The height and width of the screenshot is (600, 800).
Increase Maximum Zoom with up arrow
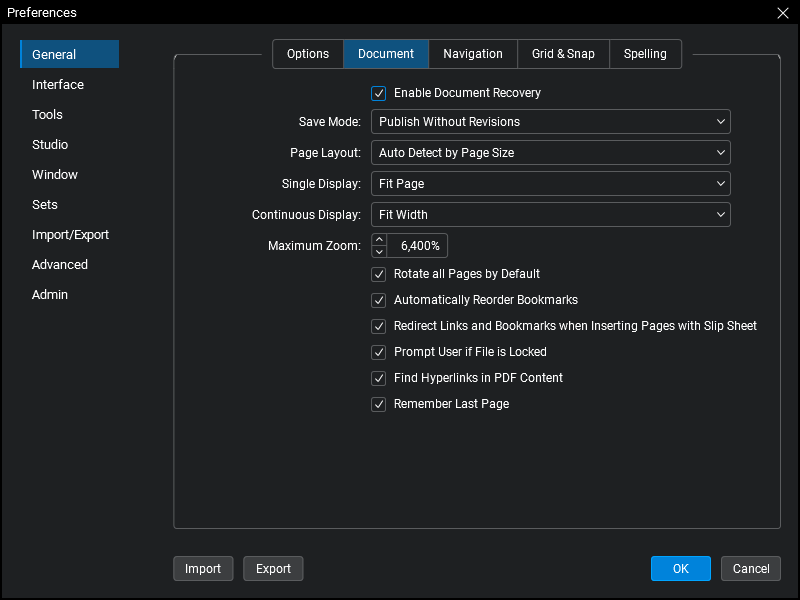[x=379, y=239]
